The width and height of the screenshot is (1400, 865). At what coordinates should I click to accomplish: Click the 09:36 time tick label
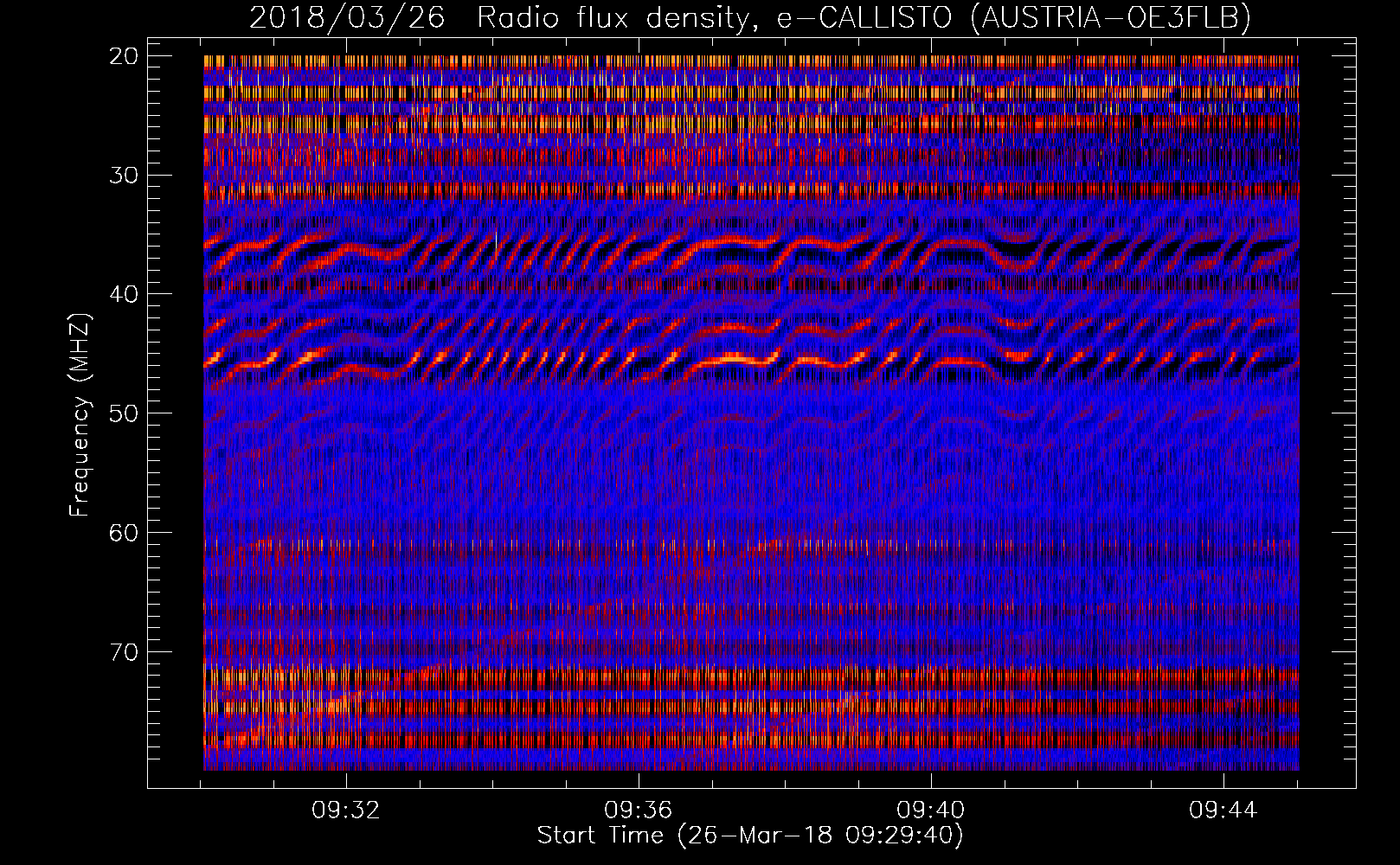(x=639, y=811)
